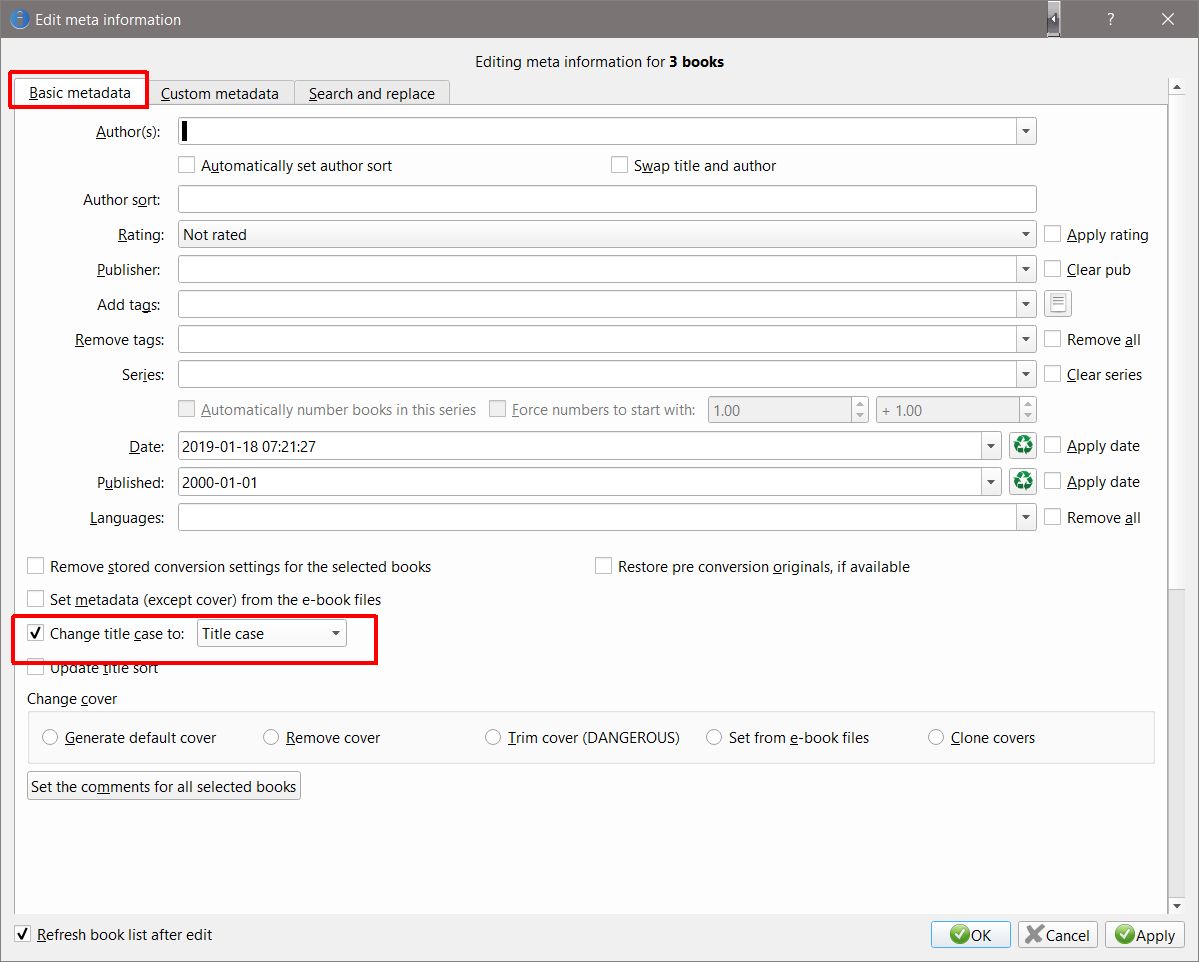1199x962 pixels.
Task: Enable Apply date for the Date field
Action: click(1052, 445)
